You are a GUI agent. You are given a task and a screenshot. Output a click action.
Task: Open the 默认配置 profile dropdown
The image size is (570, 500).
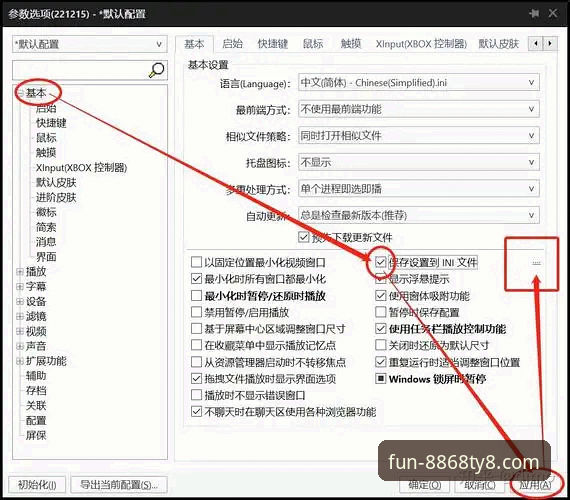tap(90, 44)
